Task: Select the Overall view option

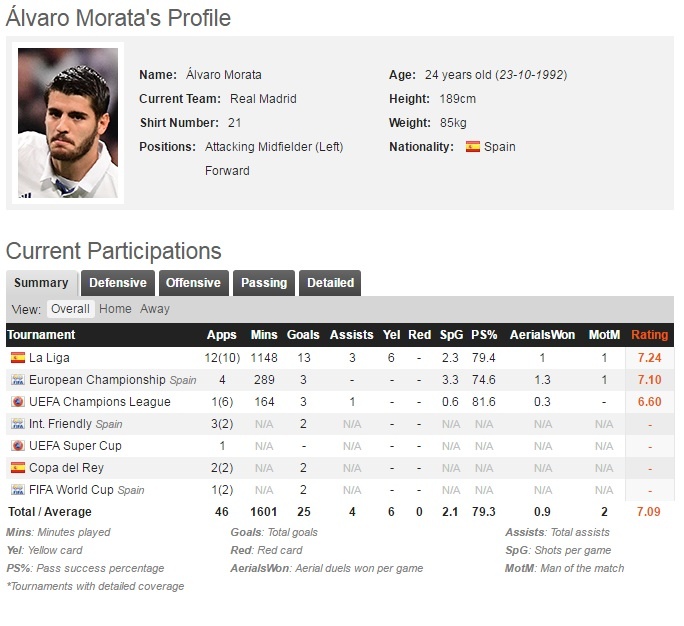Action: tap(70, 309)
